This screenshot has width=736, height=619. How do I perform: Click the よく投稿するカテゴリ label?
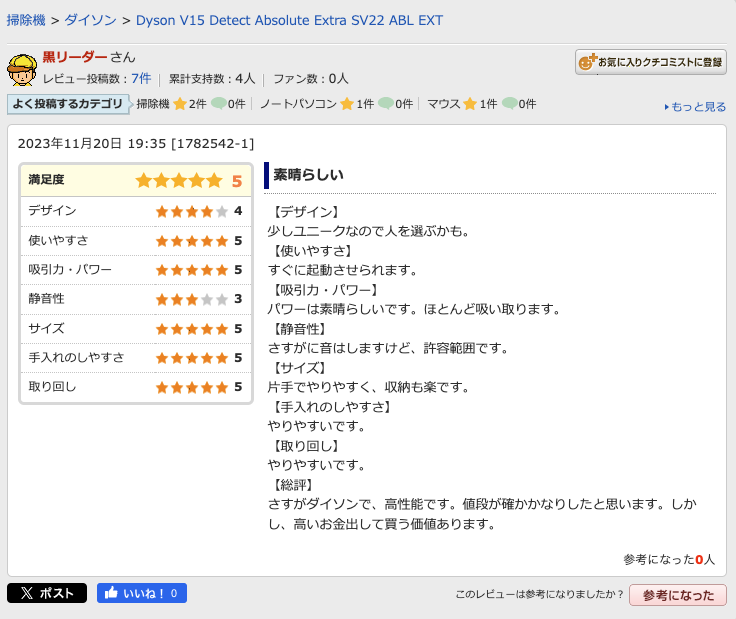coord(68,104)
